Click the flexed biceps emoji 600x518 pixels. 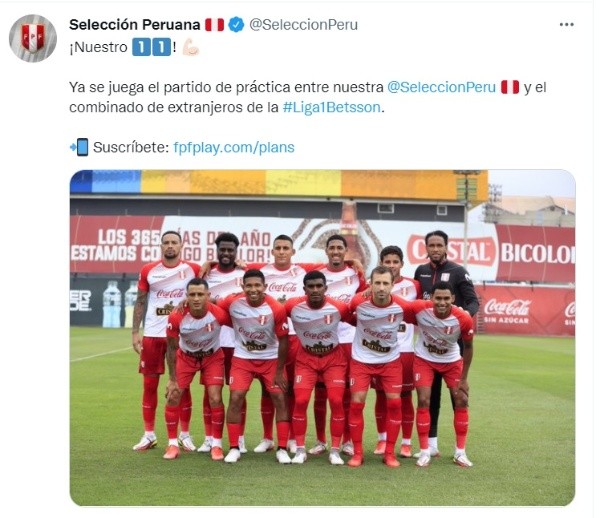click(191, 47)
